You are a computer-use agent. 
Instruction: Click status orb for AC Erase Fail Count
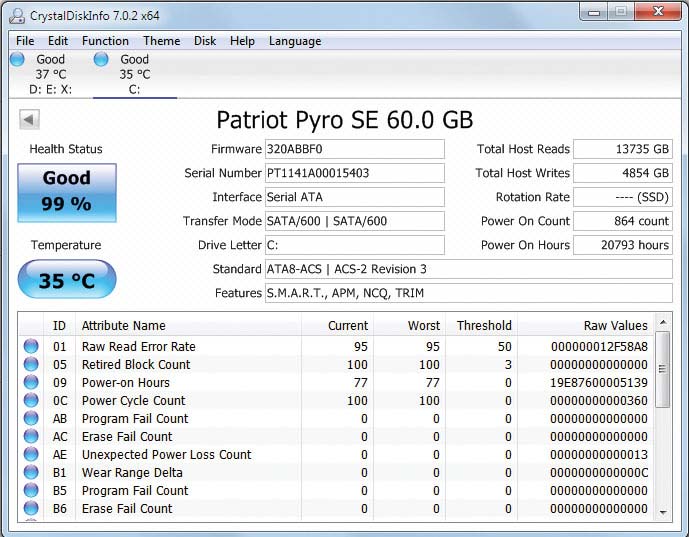pyautogui.click(x=31, y=436)
